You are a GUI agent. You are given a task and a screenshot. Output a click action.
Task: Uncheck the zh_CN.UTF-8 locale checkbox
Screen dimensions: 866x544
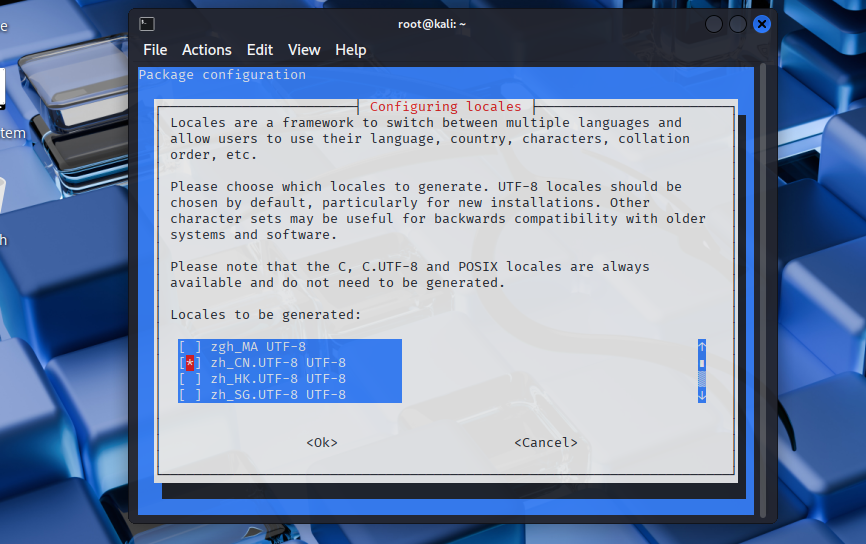[190, 363]
